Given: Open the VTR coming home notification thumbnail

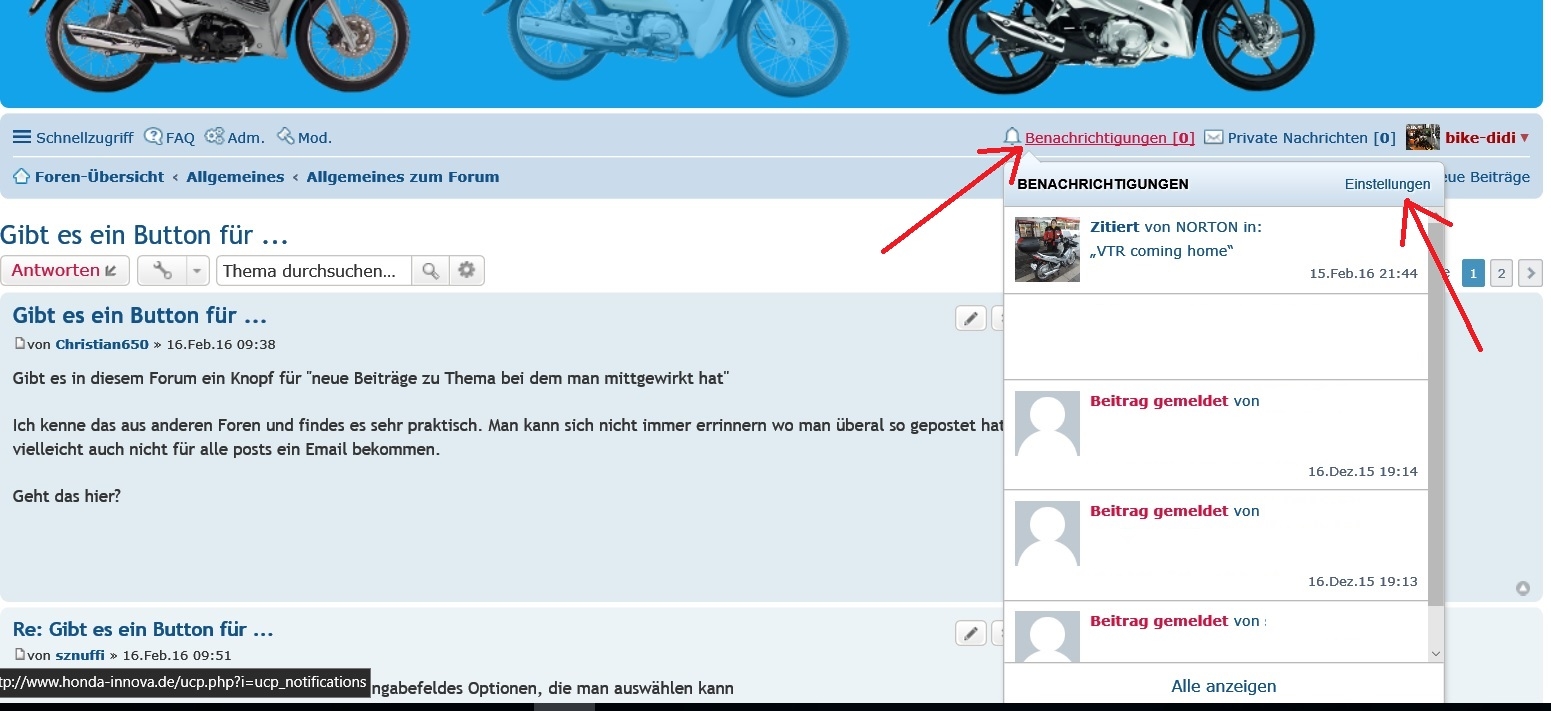Looking at the screenshot, I should click(1047, 249).
